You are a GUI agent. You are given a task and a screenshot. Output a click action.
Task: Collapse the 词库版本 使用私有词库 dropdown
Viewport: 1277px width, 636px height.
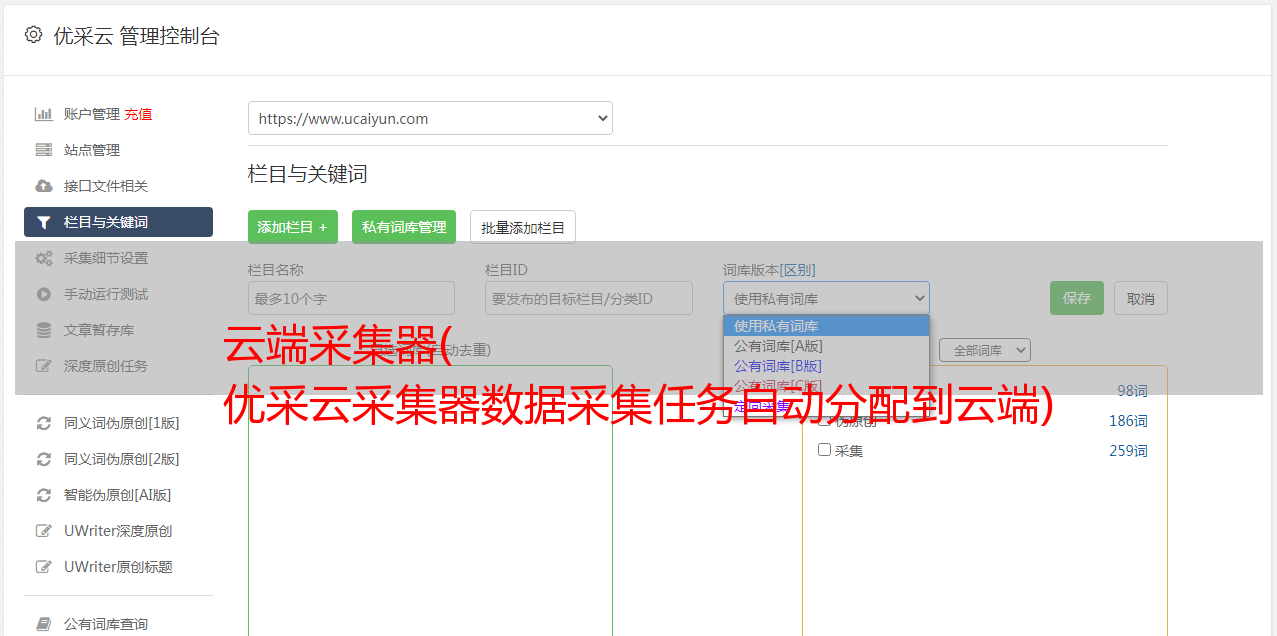click(826, 298)
